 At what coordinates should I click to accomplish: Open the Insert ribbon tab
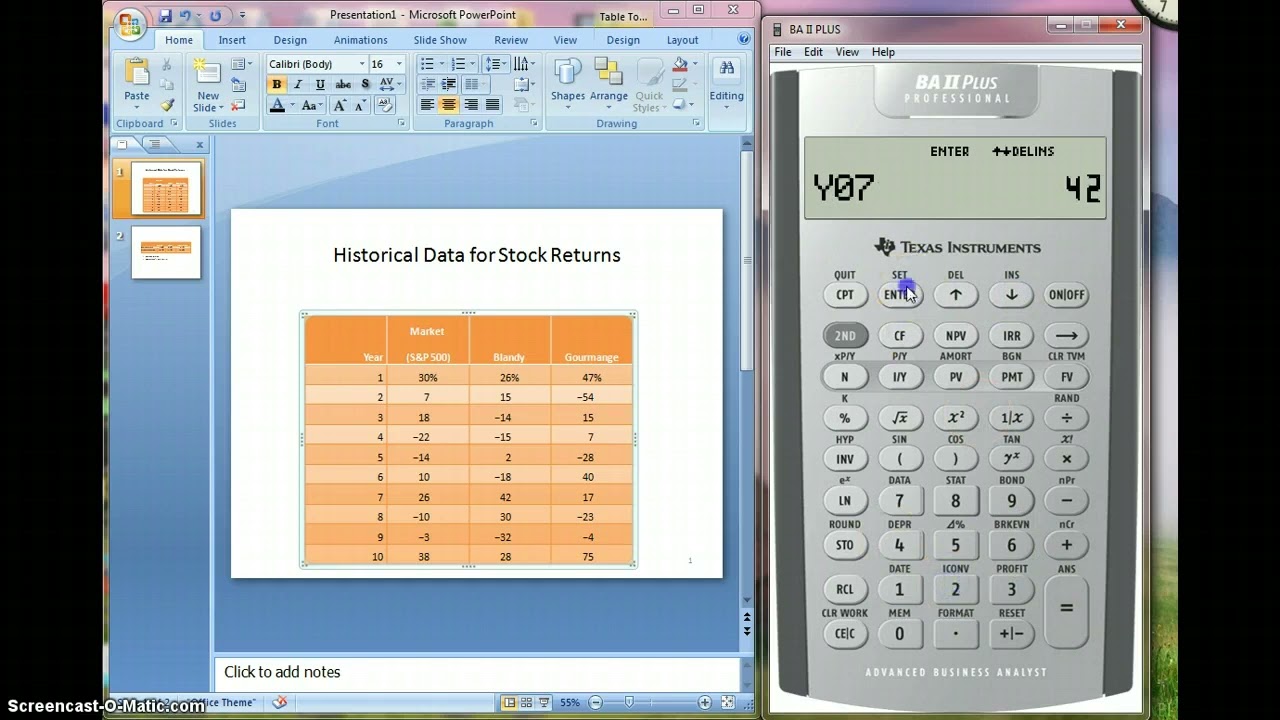click(x=232, y=40)
